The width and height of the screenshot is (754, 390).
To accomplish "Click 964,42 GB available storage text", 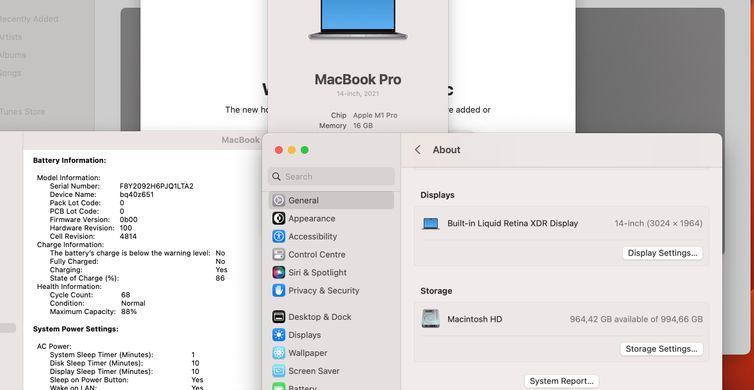I will click(x=636, y=319).
